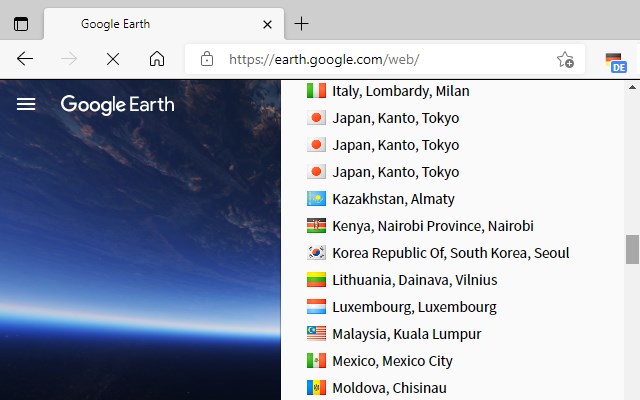Click the address bar URL field
The height and width of the screenshot is (400, 640).
[x=385, y=60]
